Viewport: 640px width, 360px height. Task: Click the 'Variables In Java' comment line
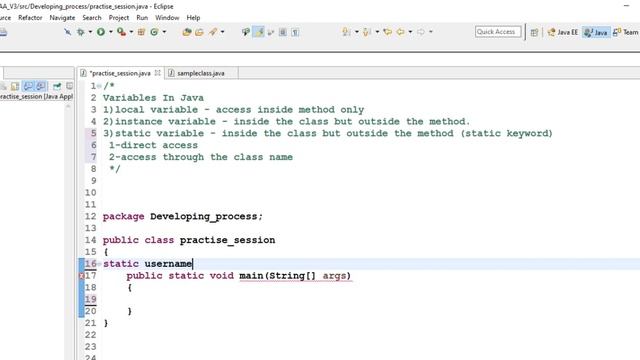[153, 98]
